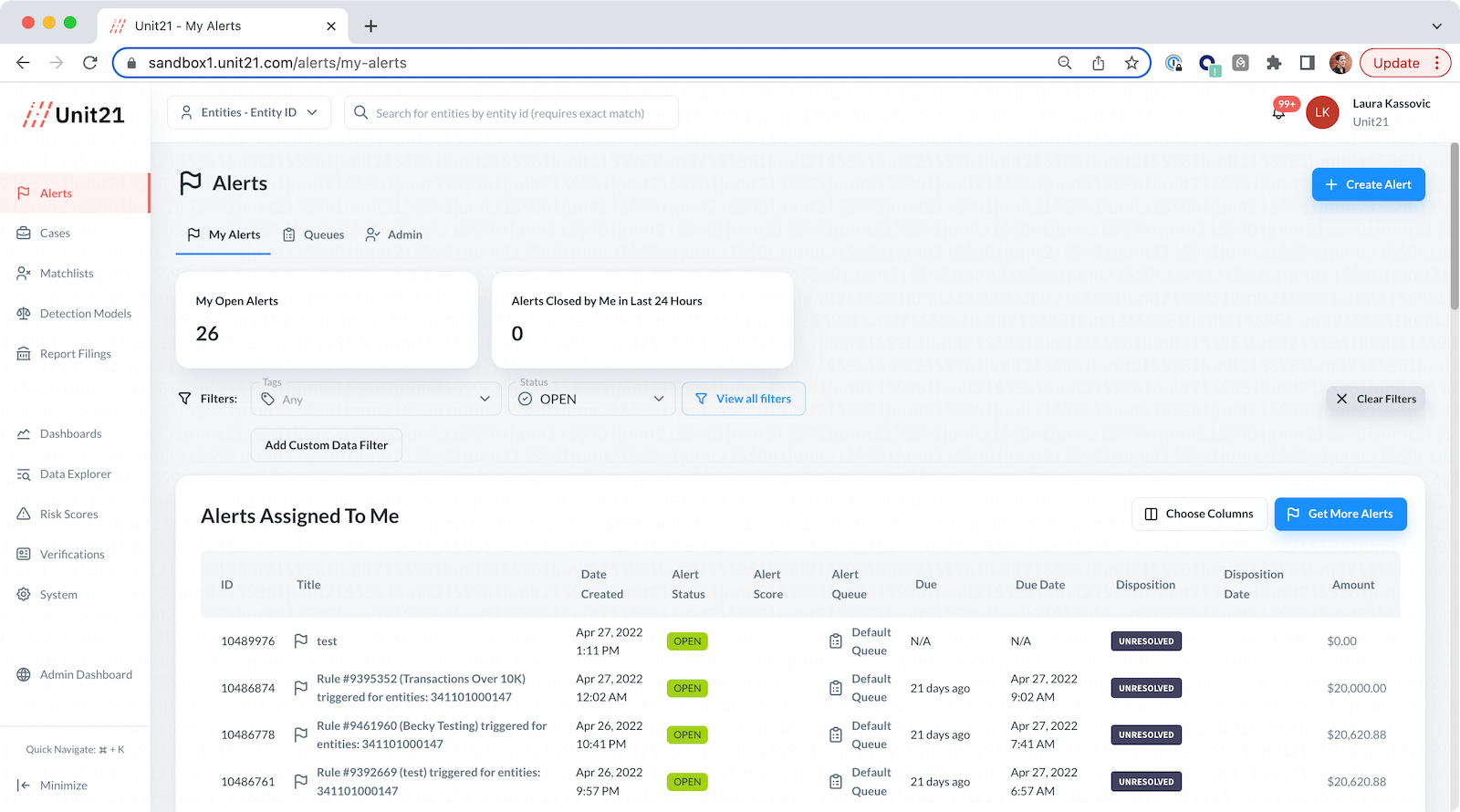Open browser extensions puzzle icon
This screenshot has height=812, width=1460.
click(1274, 63)
